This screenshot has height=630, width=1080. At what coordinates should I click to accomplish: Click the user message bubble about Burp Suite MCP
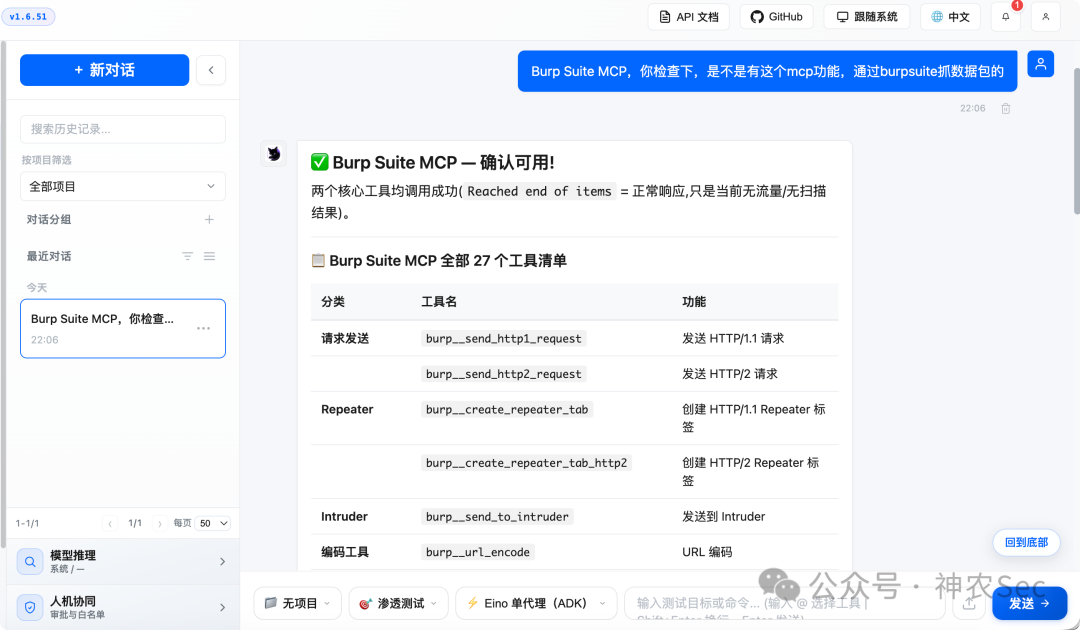[767, 71]
